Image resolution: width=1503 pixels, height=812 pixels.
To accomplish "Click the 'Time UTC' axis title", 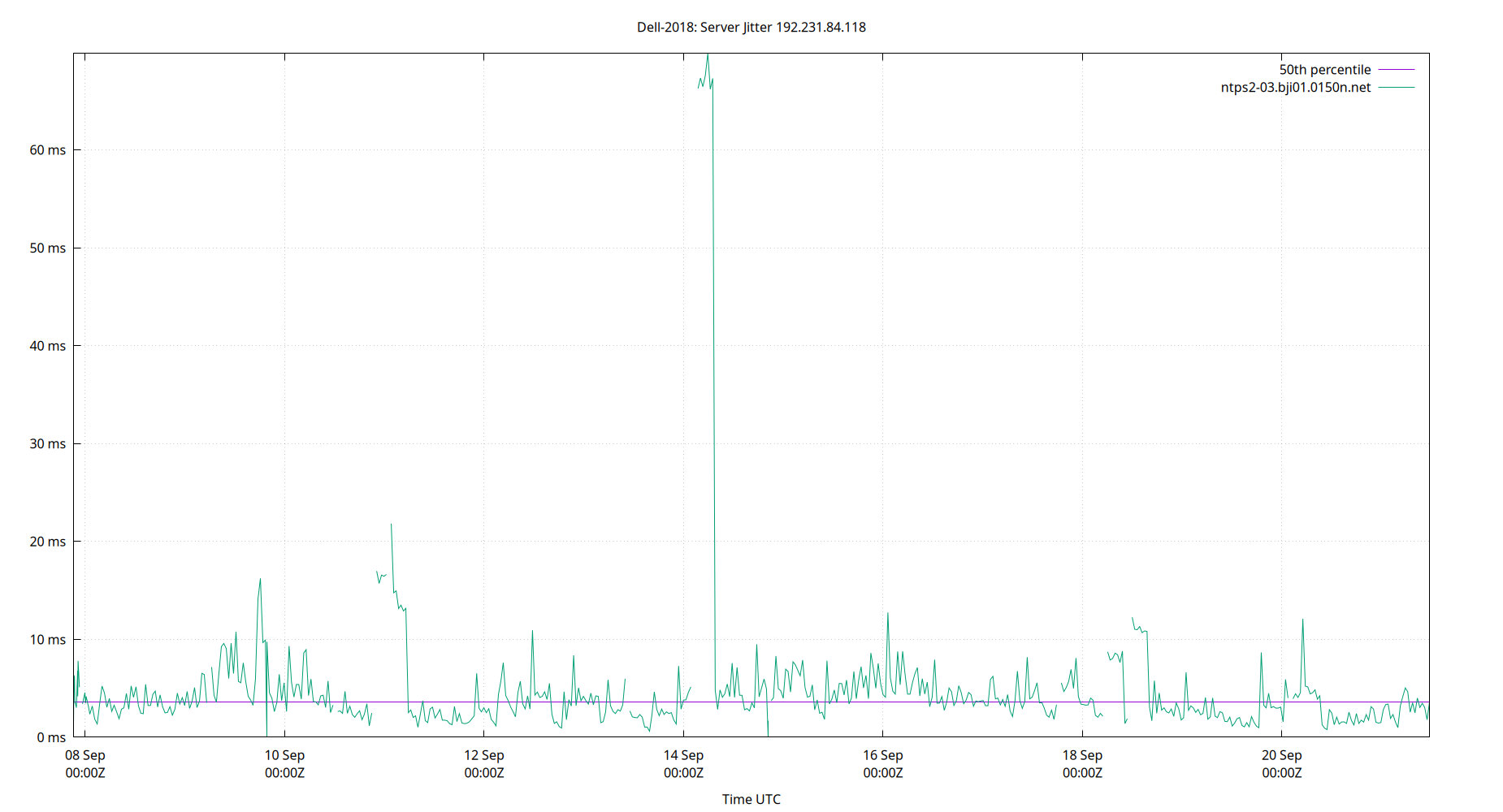I will click(x=751, y=799).
